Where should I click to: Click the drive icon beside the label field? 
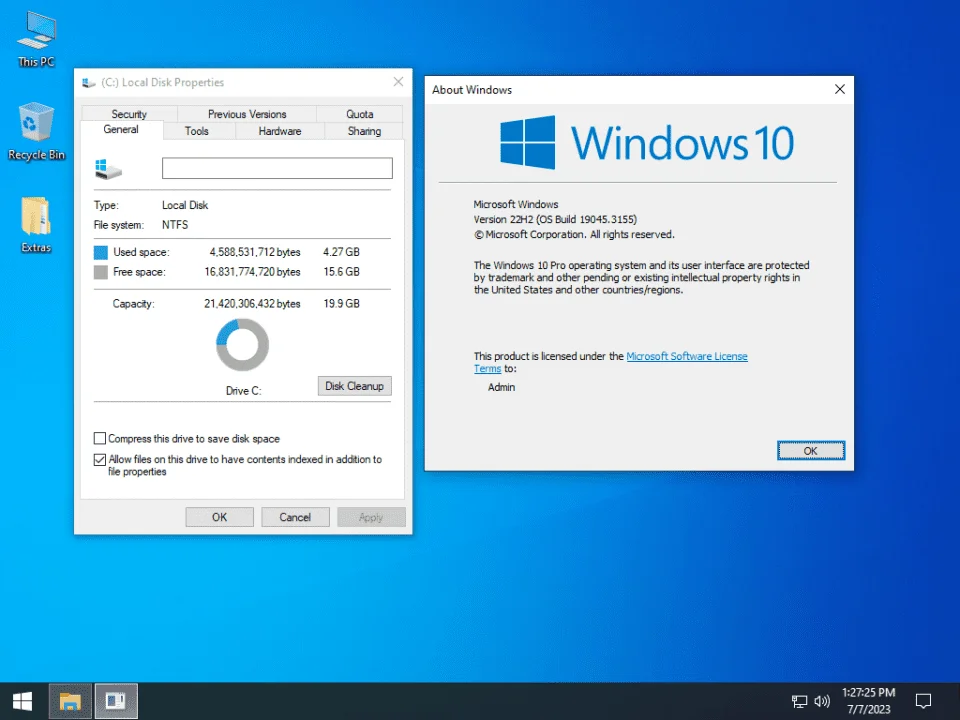coord(108,169)
